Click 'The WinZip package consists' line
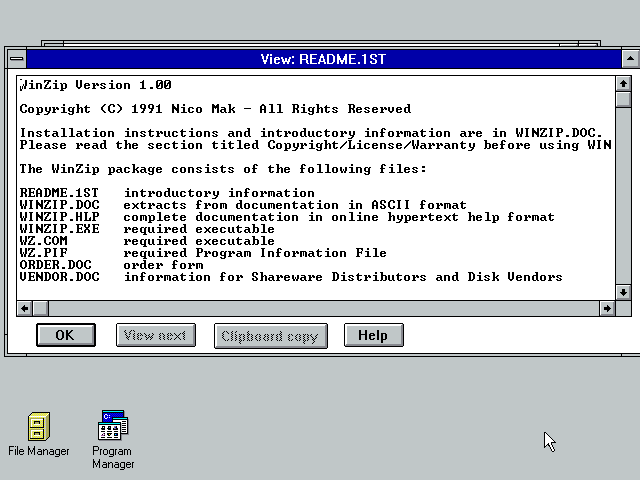 223,169
